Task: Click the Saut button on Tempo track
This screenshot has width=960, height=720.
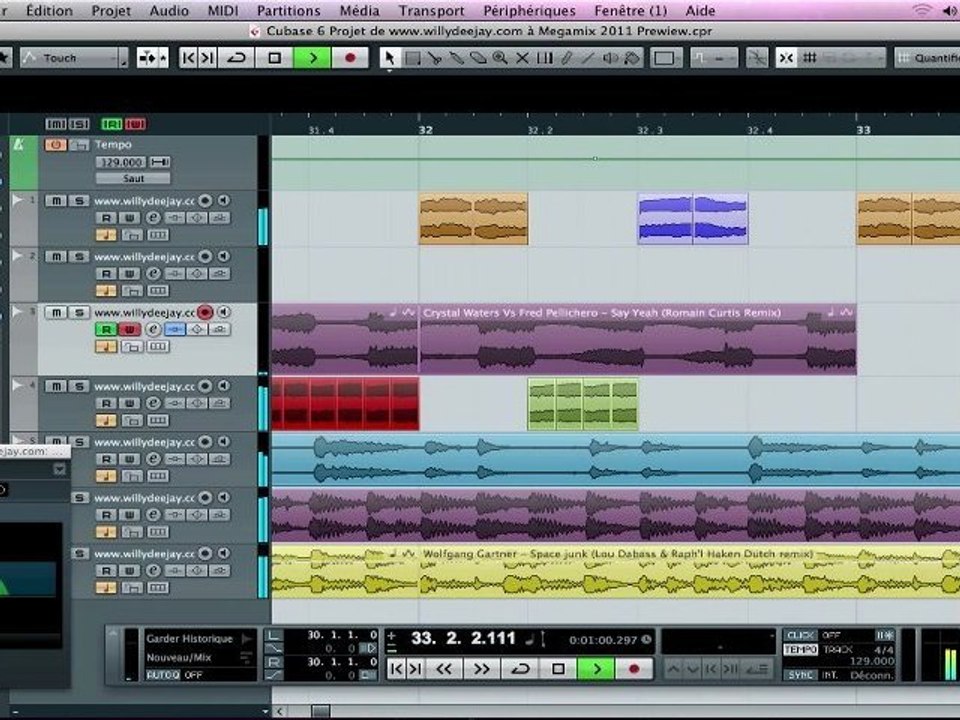Action: [x=133, y=178]
